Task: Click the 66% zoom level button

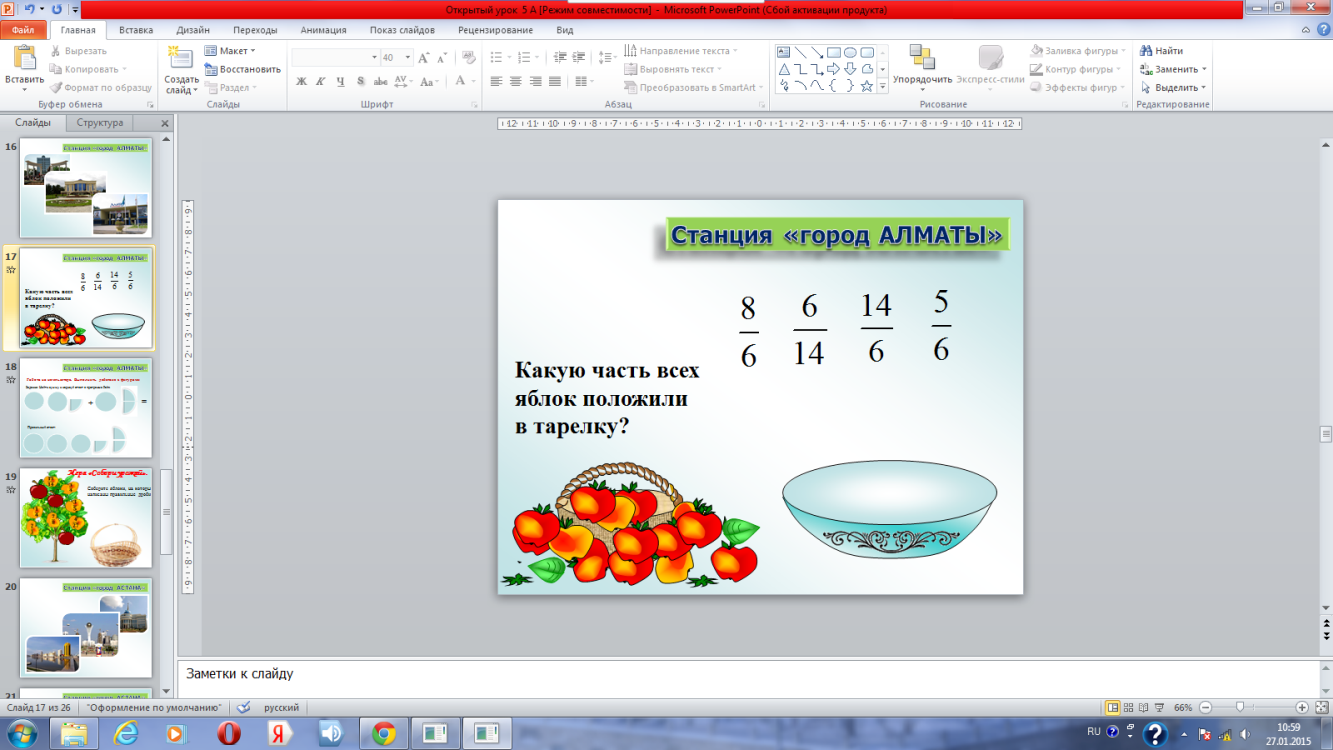Action: tap(1183, 707)
